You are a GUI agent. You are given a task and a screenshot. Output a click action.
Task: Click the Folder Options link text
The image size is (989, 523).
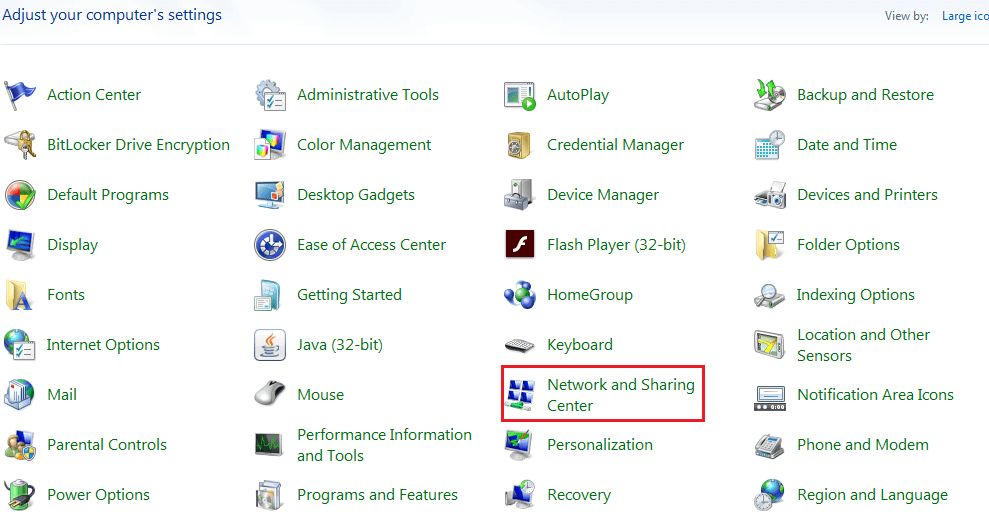tap(848, 245)
